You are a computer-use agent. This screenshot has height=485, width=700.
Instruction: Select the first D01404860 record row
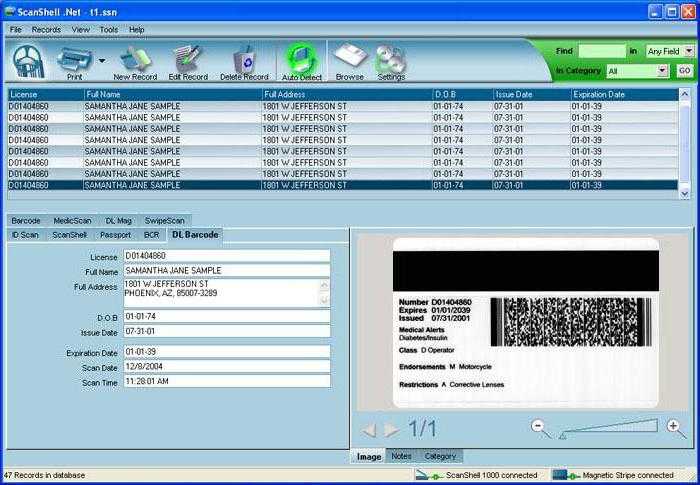point(343,106)
